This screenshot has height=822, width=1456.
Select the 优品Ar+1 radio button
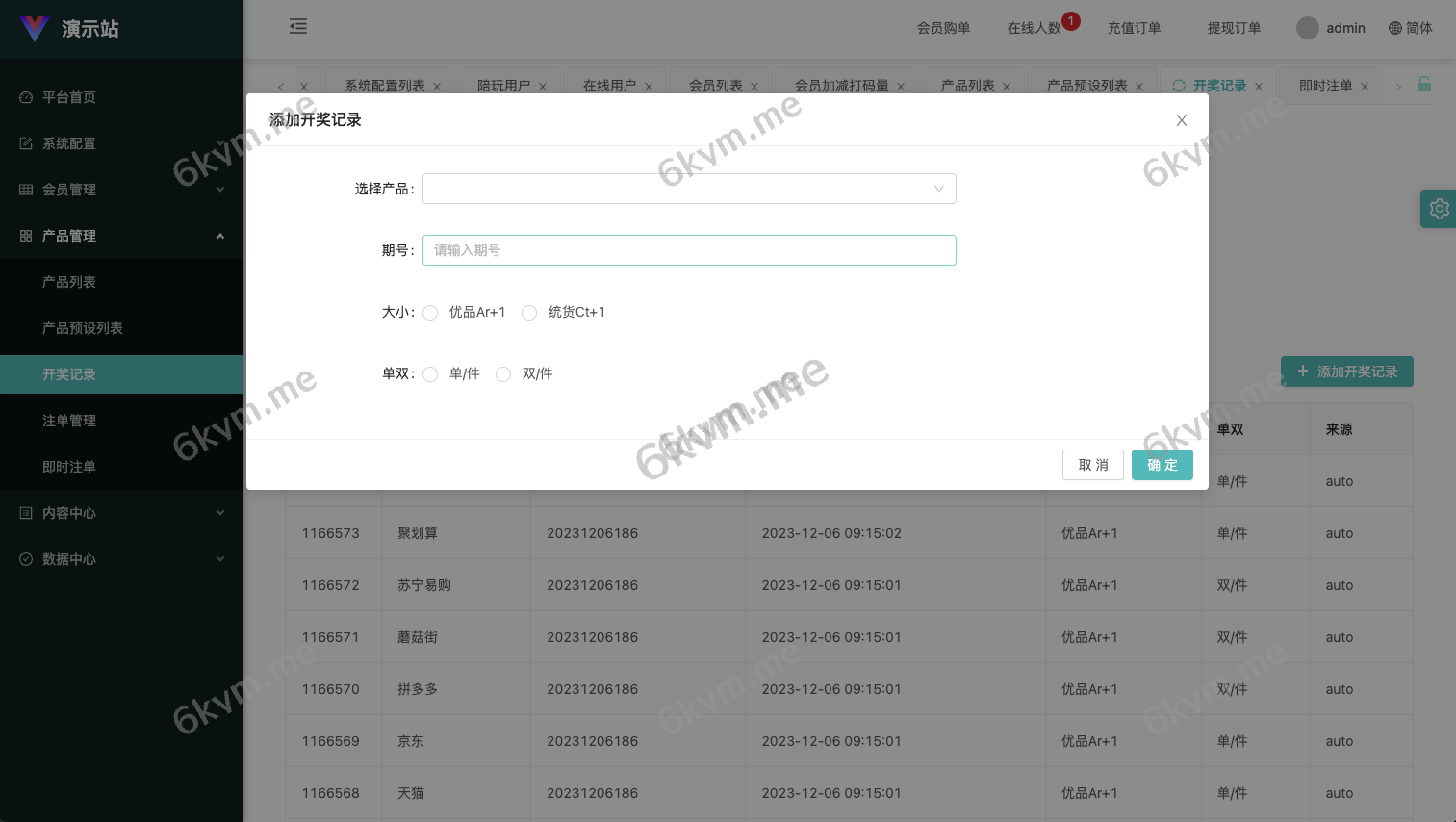pyautogui.click(x=430, y=313)
